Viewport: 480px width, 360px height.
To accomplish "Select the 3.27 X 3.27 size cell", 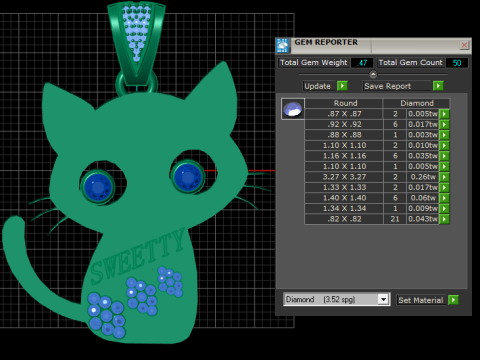I will pyautogui.click(x=344, y=177).
